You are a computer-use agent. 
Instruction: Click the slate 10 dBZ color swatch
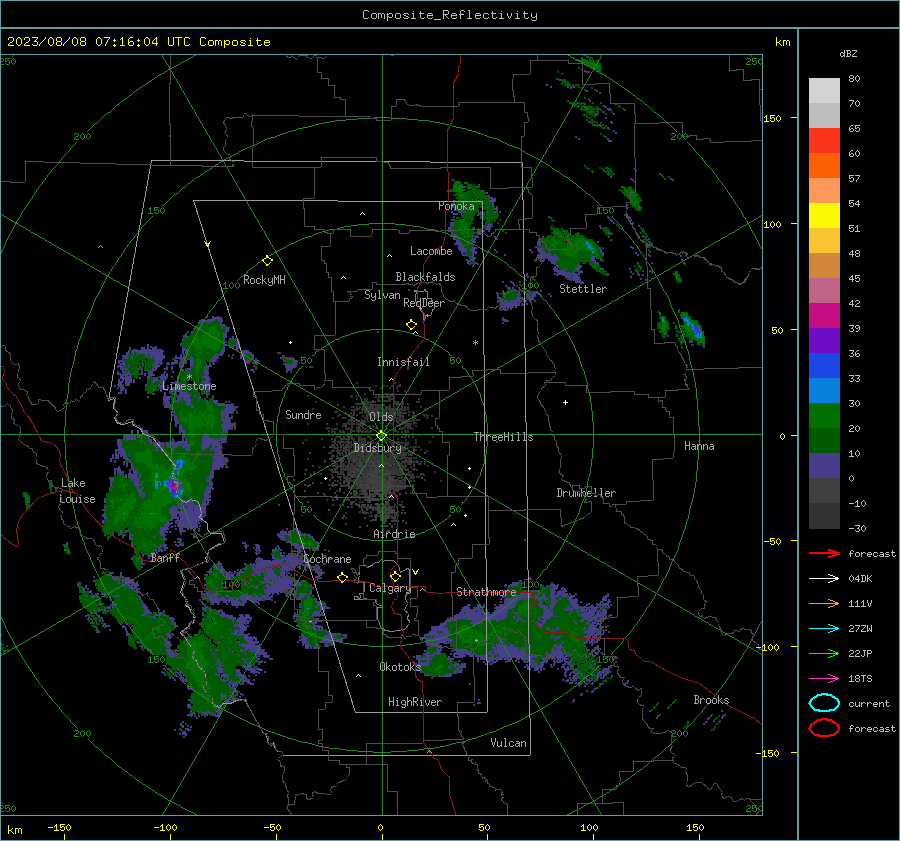[x=824, y=466]
